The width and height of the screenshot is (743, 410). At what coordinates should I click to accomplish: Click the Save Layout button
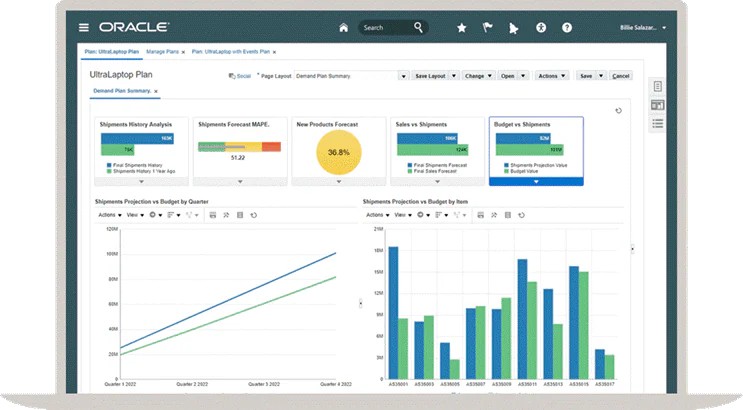coord(430,76)
